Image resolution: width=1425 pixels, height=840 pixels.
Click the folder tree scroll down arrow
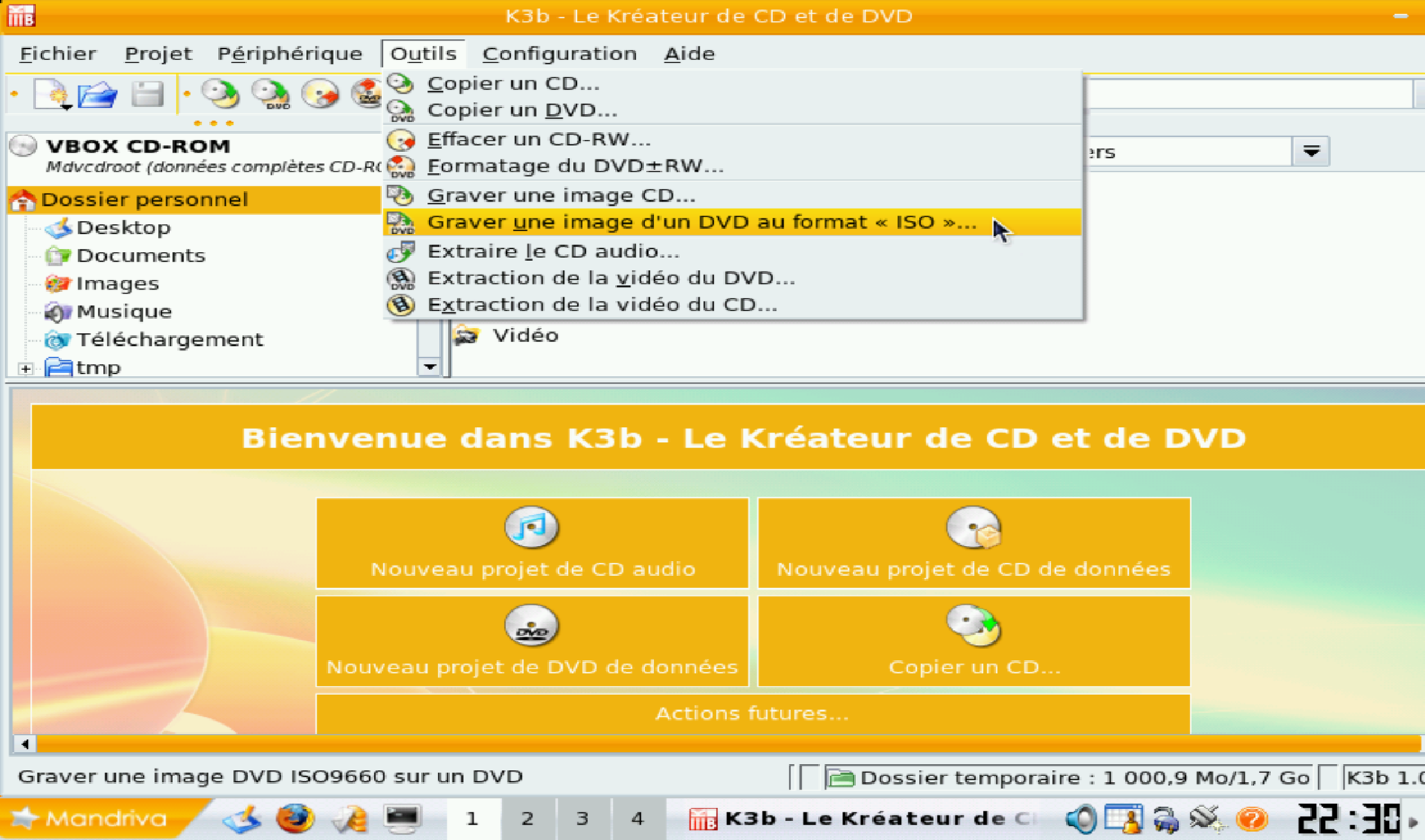429,367
